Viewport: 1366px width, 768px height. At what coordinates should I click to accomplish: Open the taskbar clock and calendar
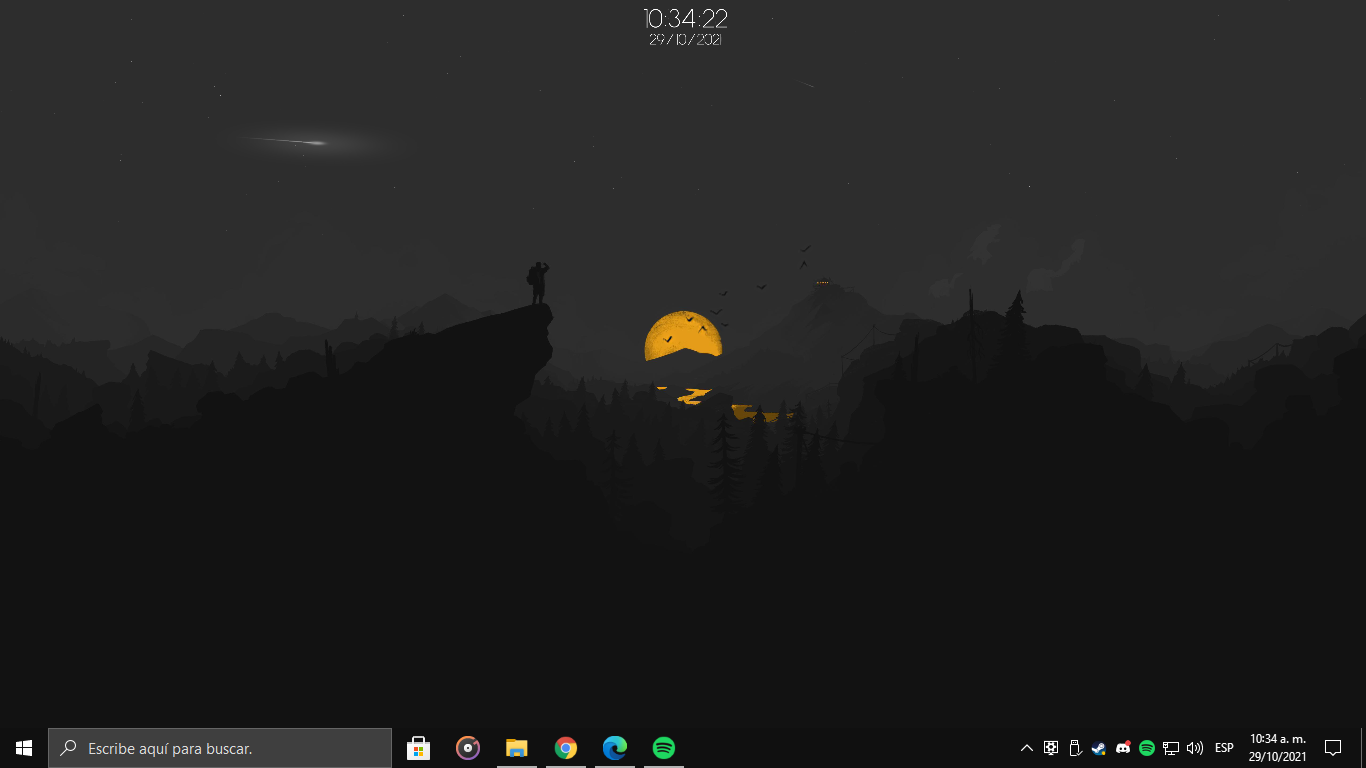point(1277,748)
